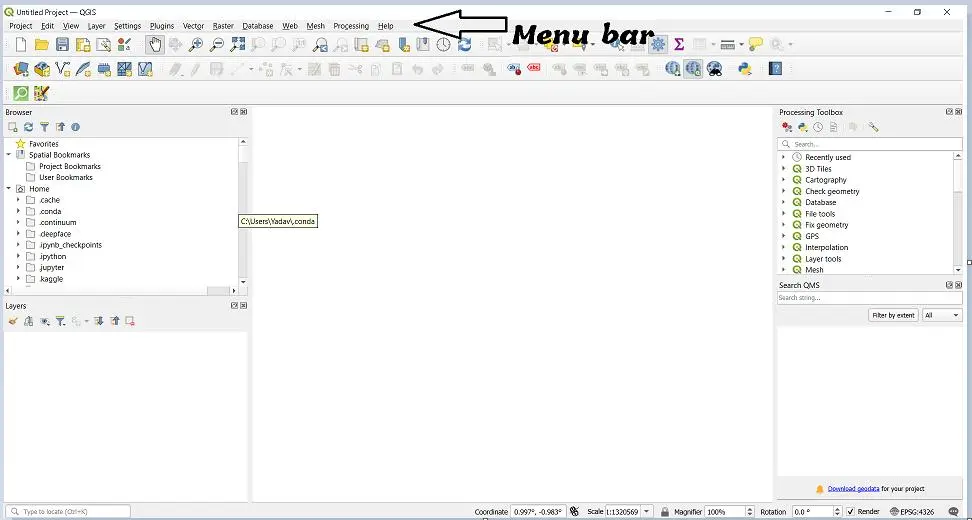Click the Save Project floppy disk icon

(x=62, y=45)
